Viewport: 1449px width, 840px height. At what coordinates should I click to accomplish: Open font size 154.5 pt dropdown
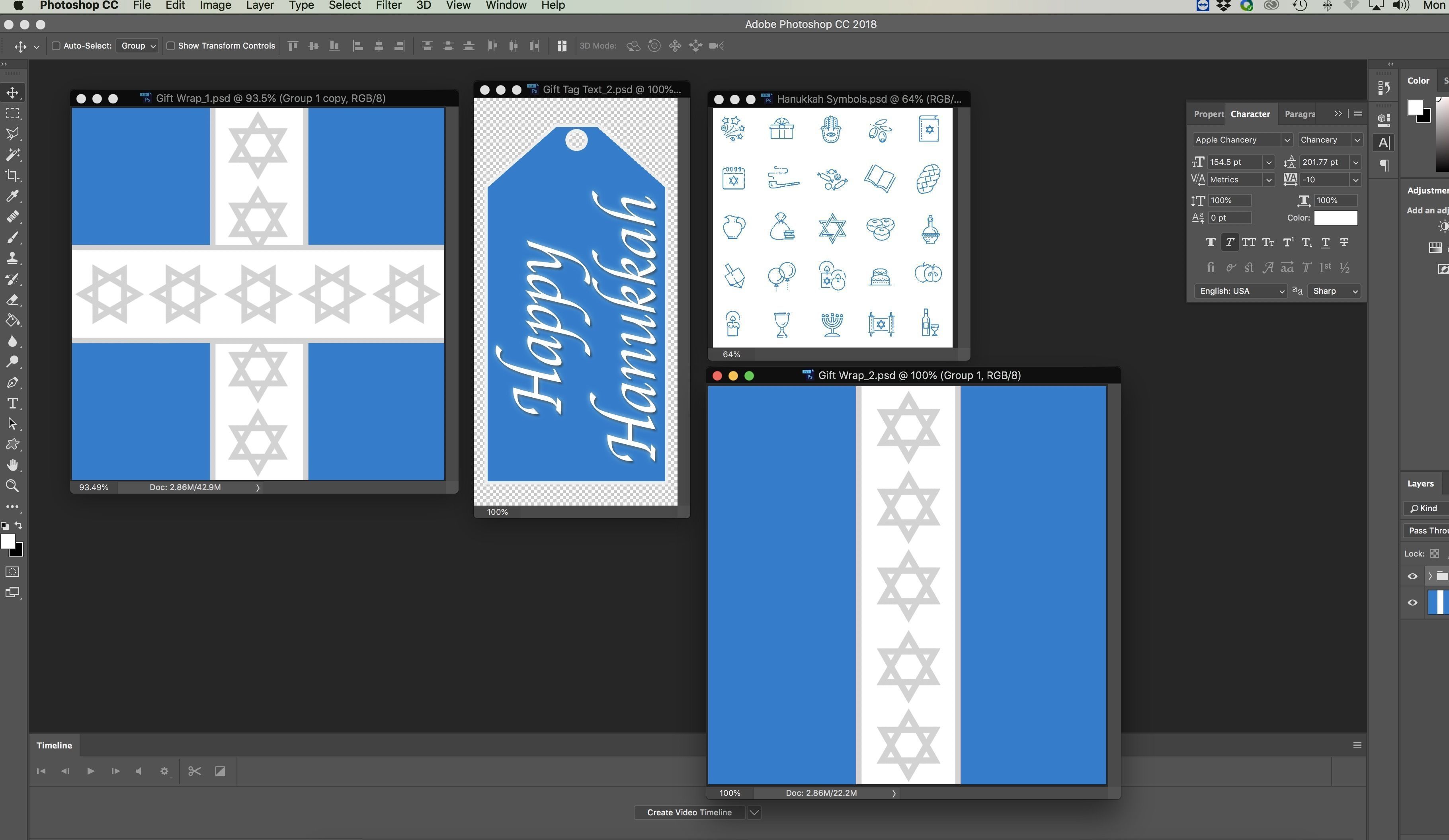pos(1268,162)
